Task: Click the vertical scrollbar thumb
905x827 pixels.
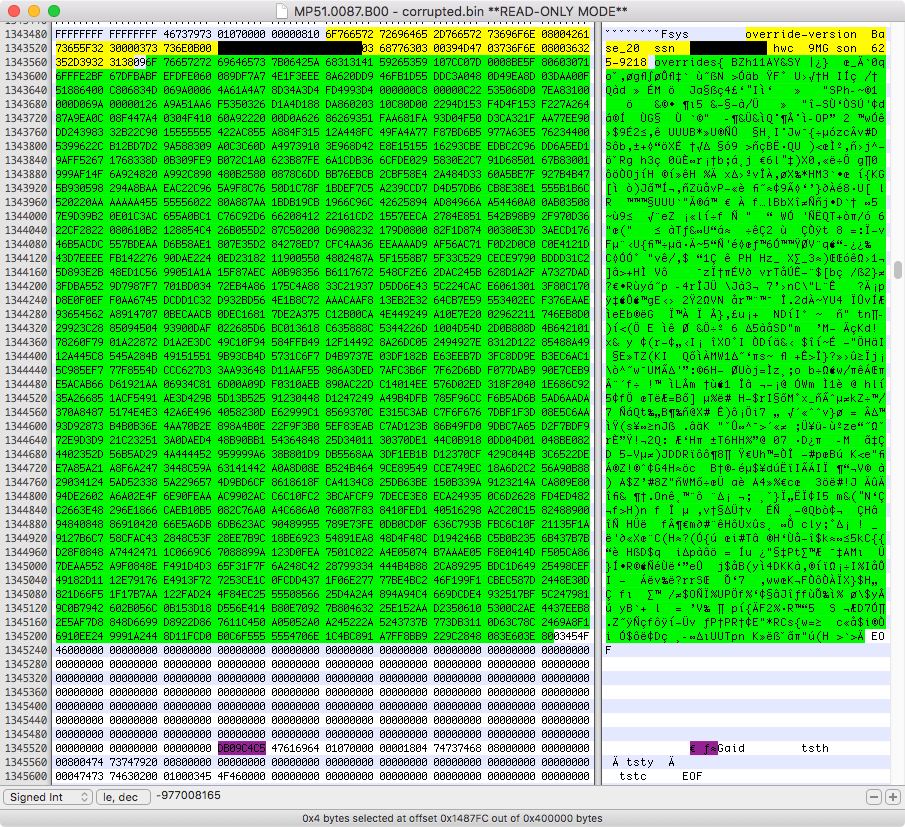Action: [897, 270]
